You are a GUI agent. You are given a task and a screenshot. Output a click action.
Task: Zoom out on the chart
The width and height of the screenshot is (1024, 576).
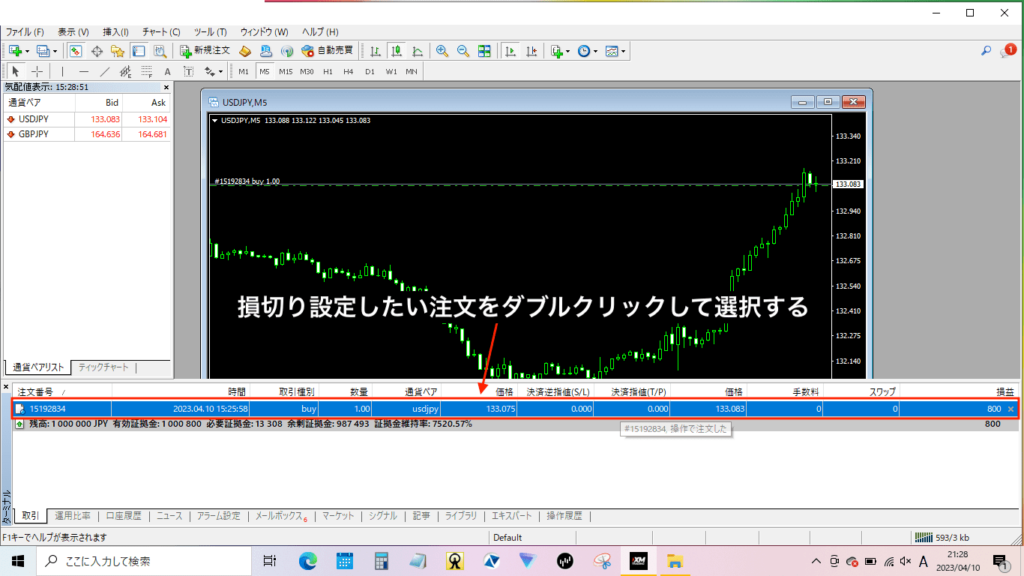(x=463, y=51)
